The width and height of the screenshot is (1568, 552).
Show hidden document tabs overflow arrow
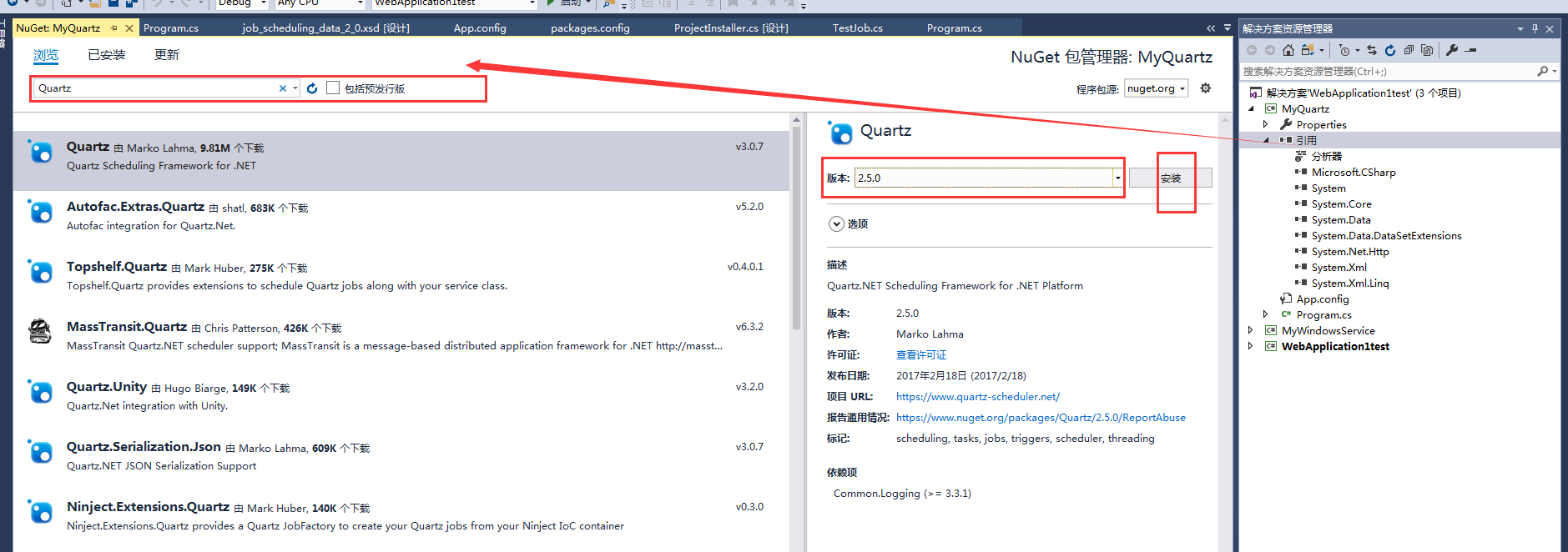tap(1228, 28)
